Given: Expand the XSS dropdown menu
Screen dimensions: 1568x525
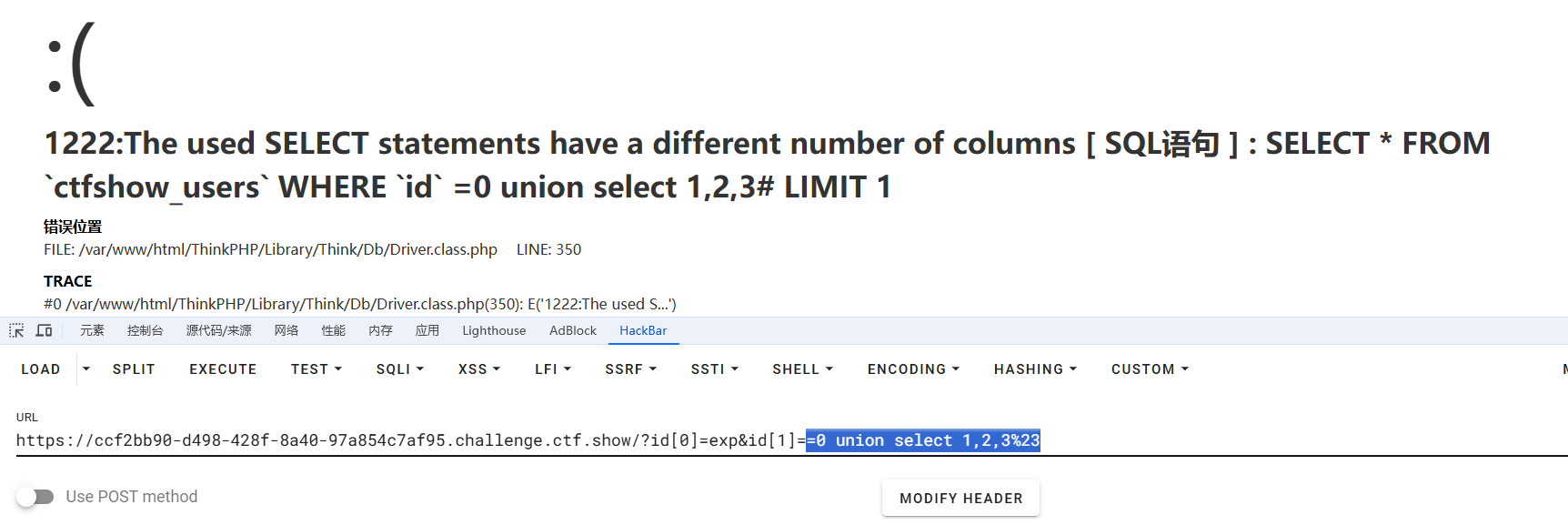Looking at the screenshot, I should 479,369.
